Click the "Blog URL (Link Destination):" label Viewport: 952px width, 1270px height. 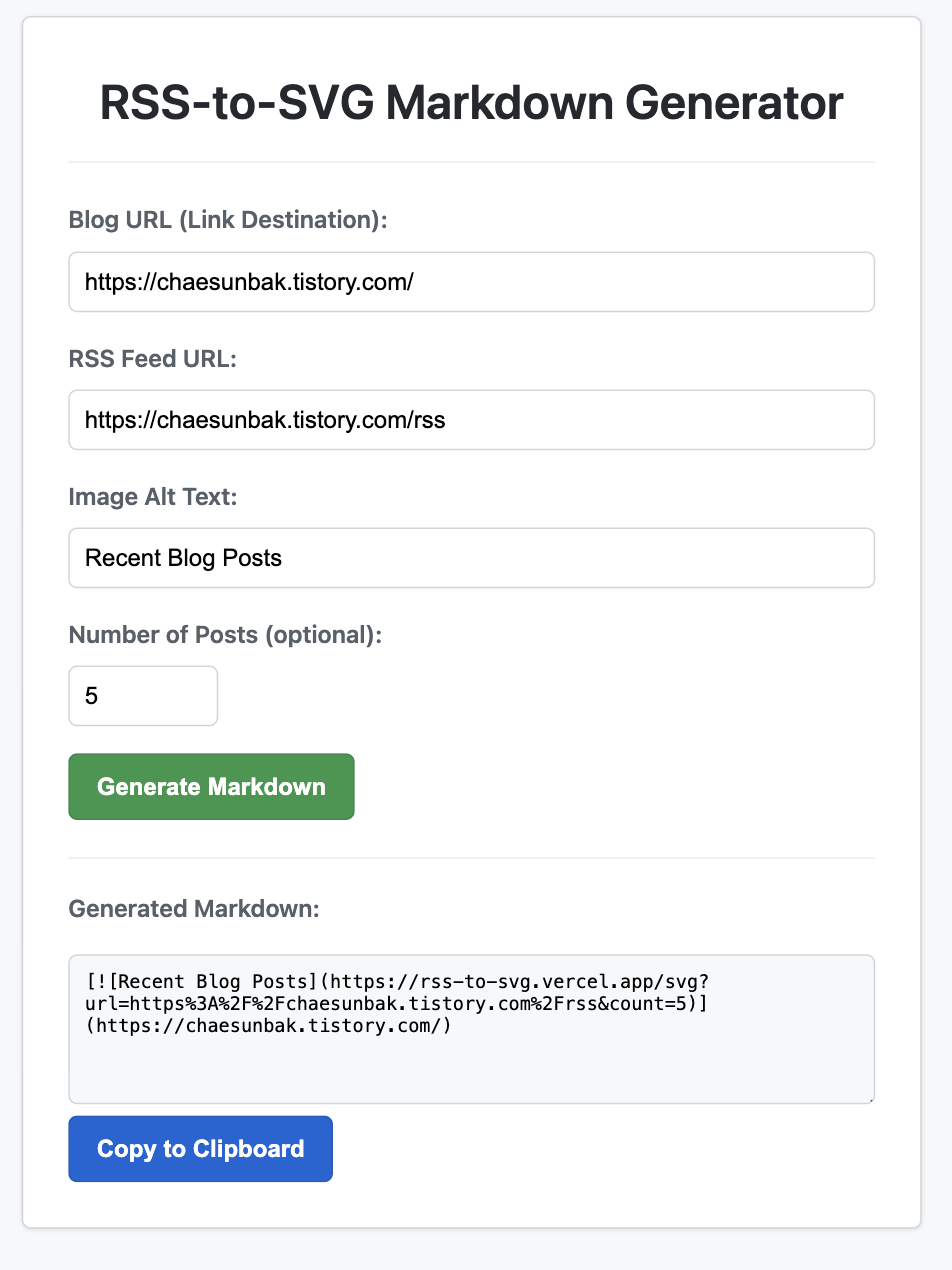(227, 220)
